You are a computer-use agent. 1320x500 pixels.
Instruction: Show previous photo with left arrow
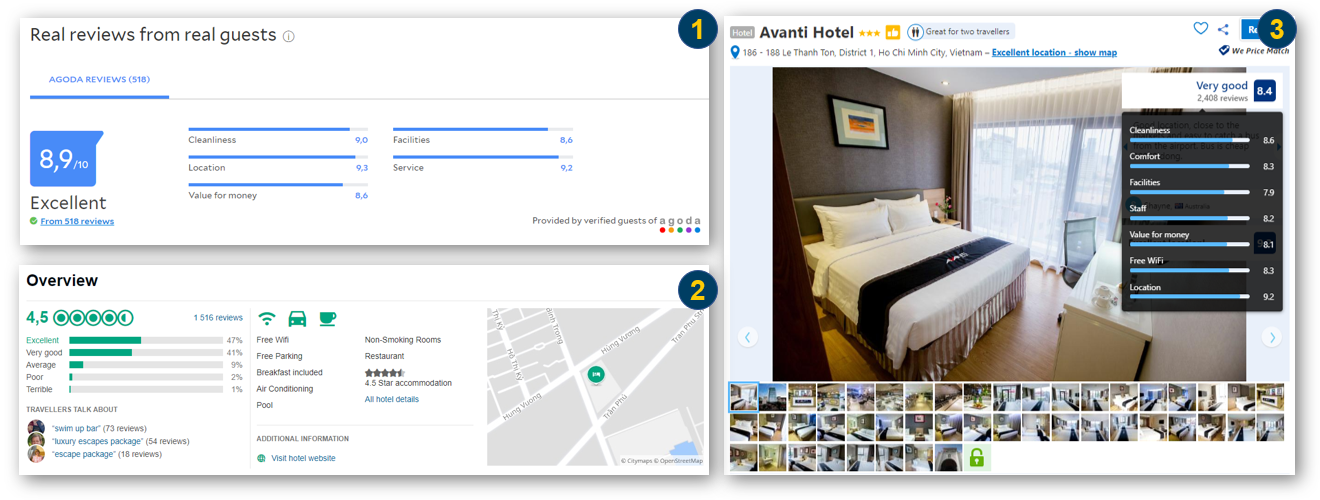(748, 337)
